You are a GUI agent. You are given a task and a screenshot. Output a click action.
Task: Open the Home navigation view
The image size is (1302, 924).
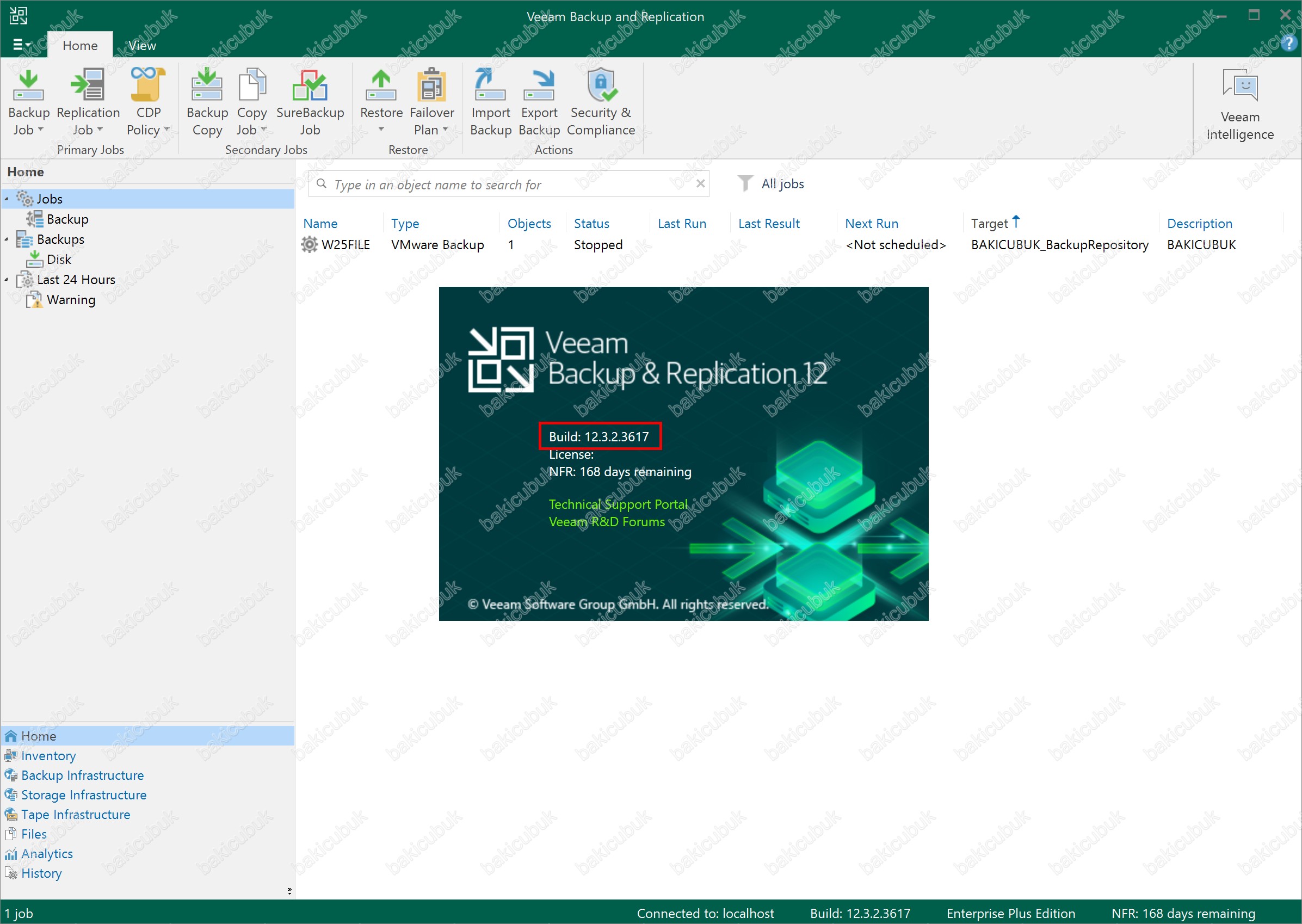click(148, 736)
